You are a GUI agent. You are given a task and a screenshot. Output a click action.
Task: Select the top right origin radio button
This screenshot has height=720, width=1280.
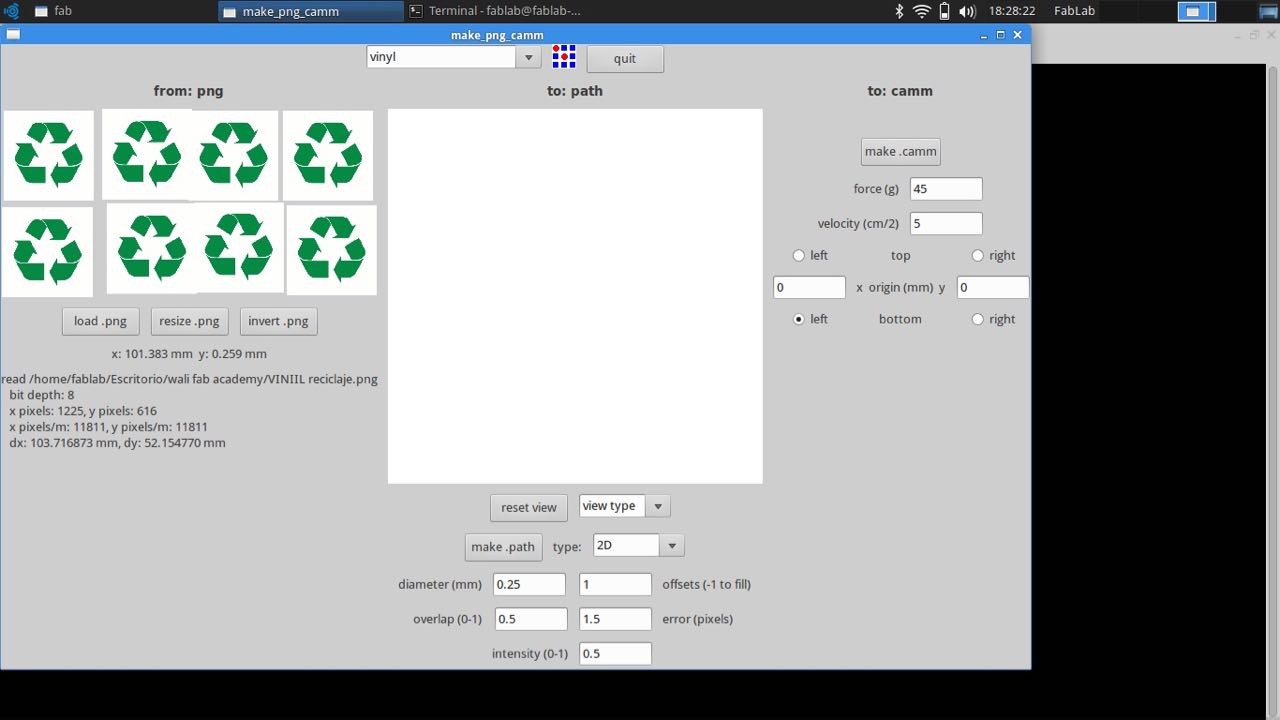click(977, 255)
